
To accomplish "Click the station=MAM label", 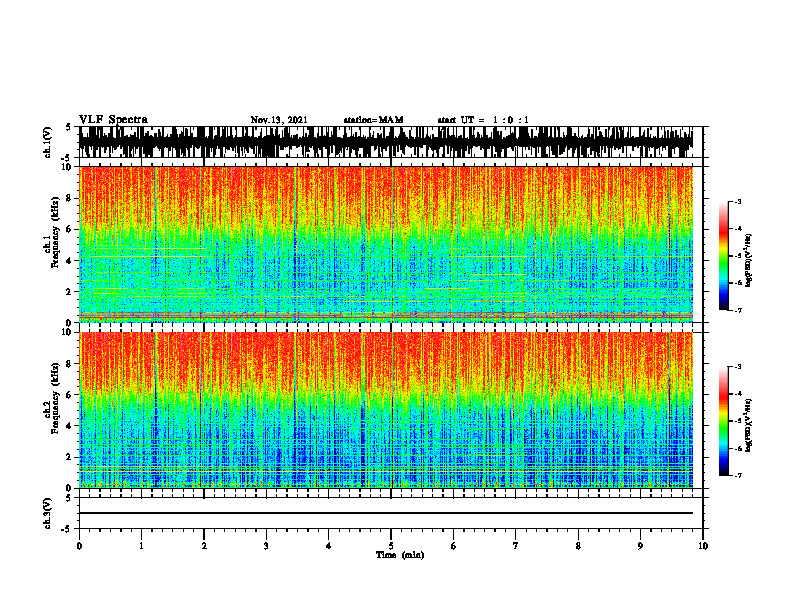I will (x=373, y=120).
